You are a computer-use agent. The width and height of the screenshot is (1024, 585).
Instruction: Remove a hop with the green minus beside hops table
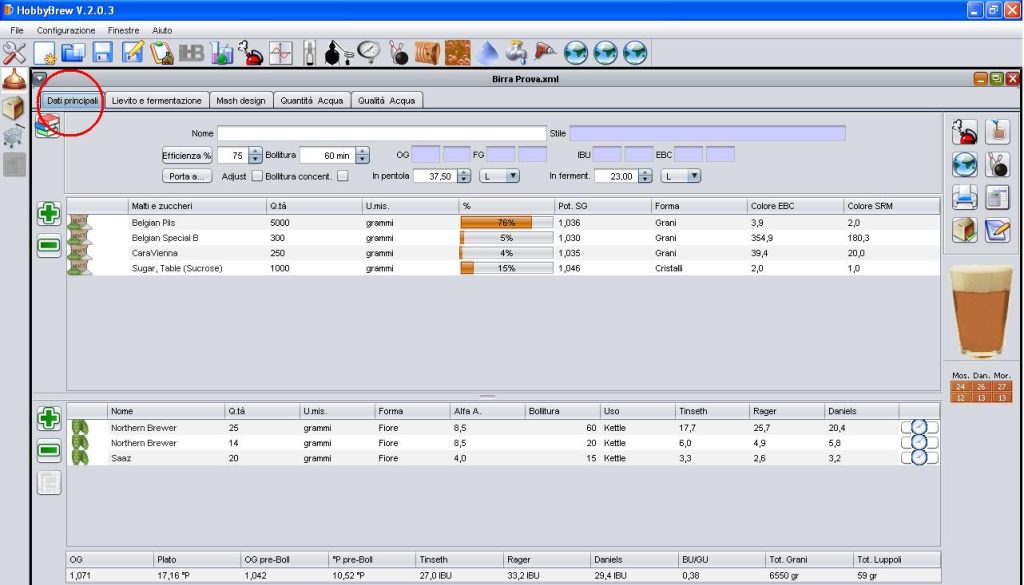tap(49, 451)
